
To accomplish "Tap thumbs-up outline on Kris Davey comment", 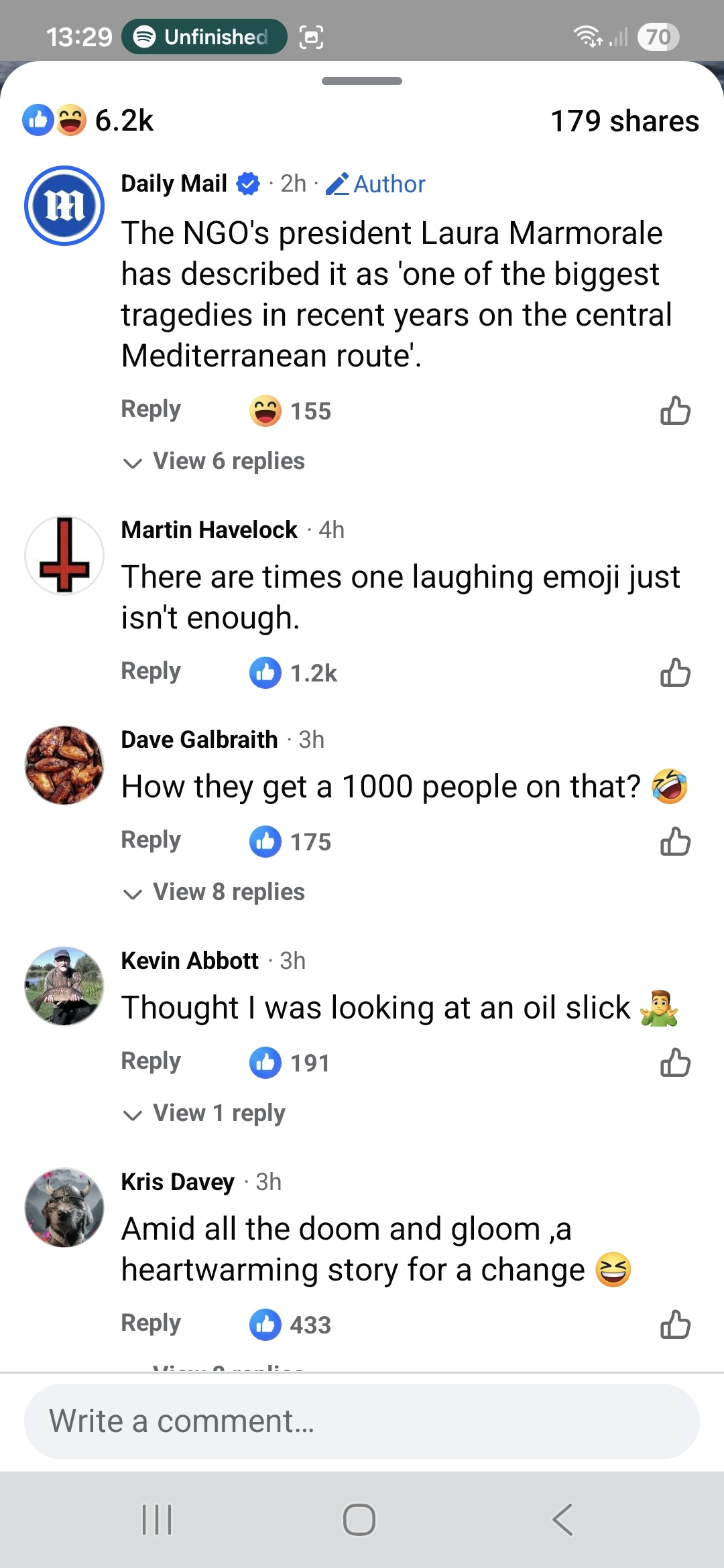I will click(675, 1325).
